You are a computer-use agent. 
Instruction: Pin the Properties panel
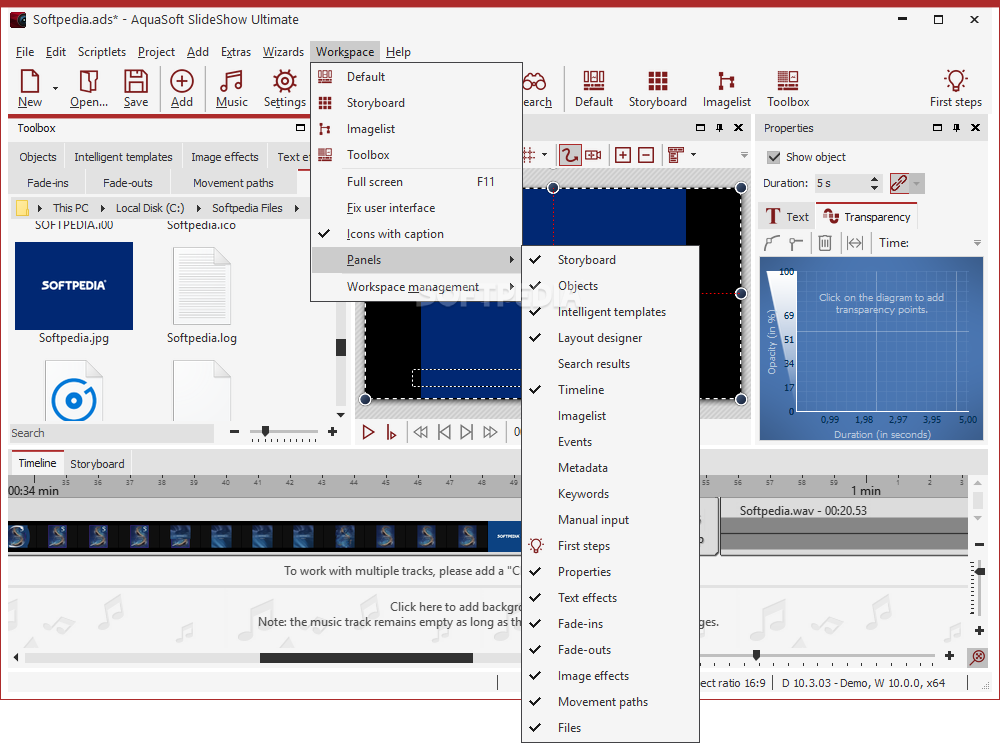click(956, 128)
